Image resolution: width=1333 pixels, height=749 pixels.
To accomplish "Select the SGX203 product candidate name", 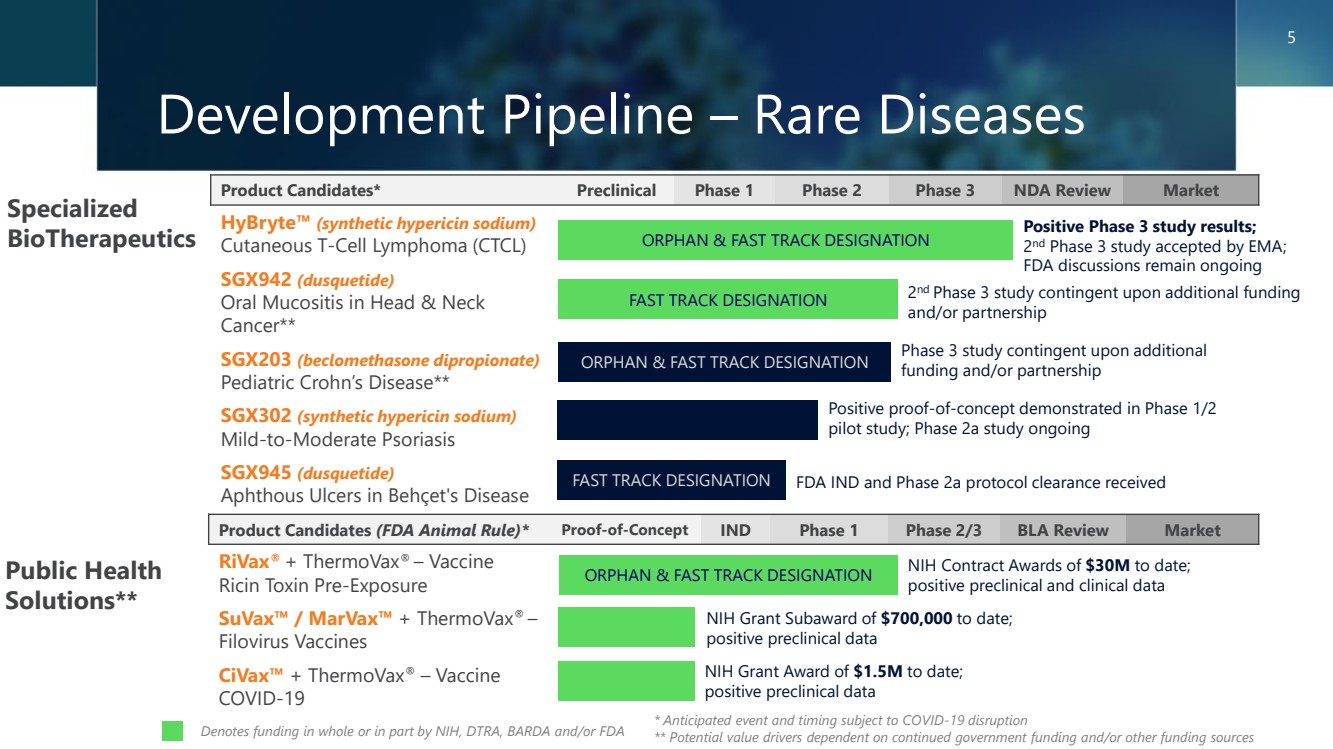I will coord(256,360).
